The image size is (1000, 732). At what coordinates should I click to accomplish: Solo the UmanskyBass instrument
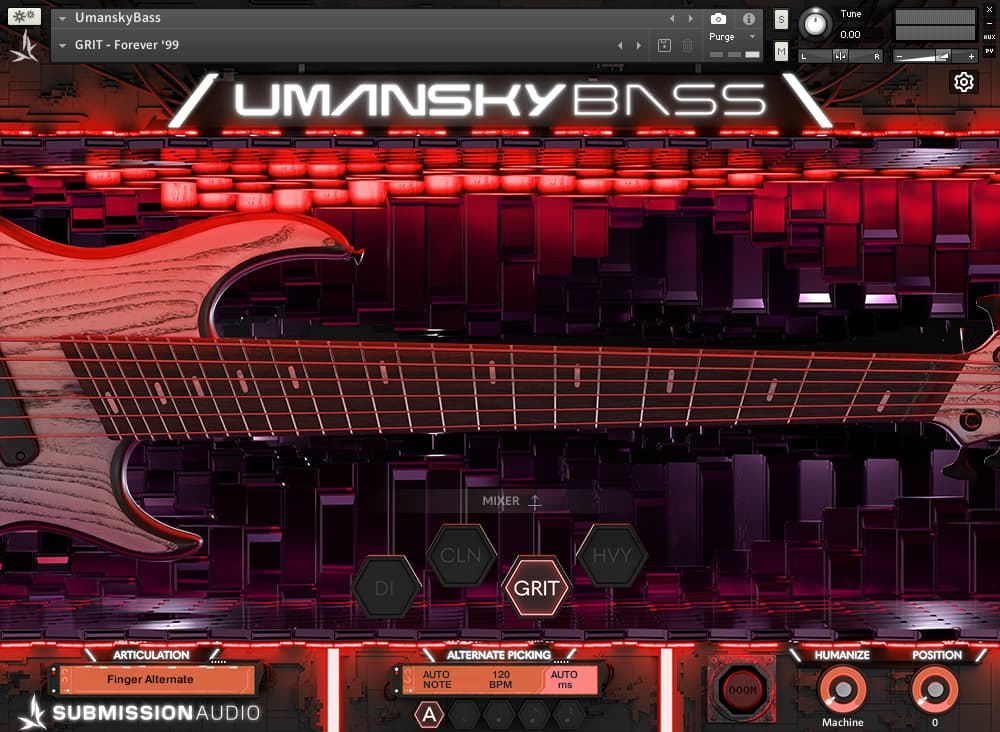(x=780, y=17)
